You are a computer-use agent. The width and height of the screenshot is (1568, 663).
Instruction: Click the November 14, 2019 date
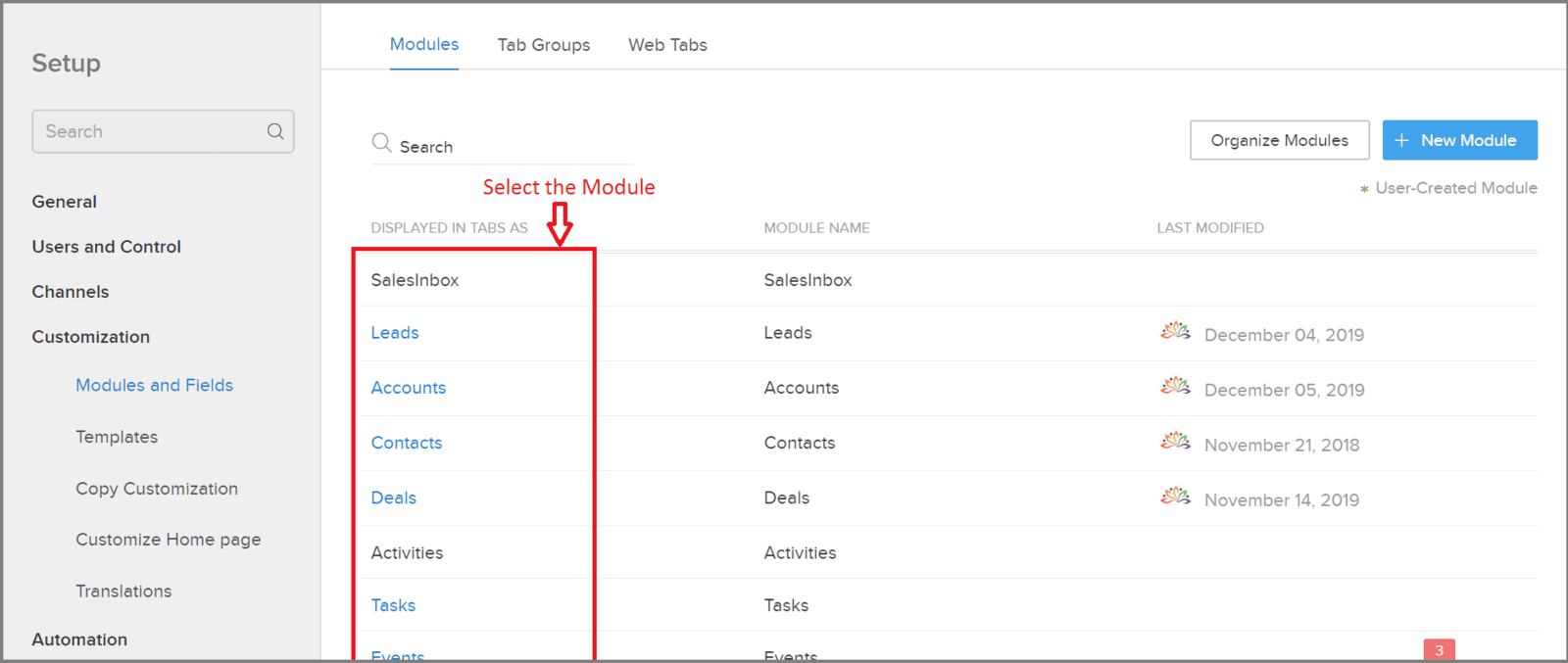(1282, 499)
